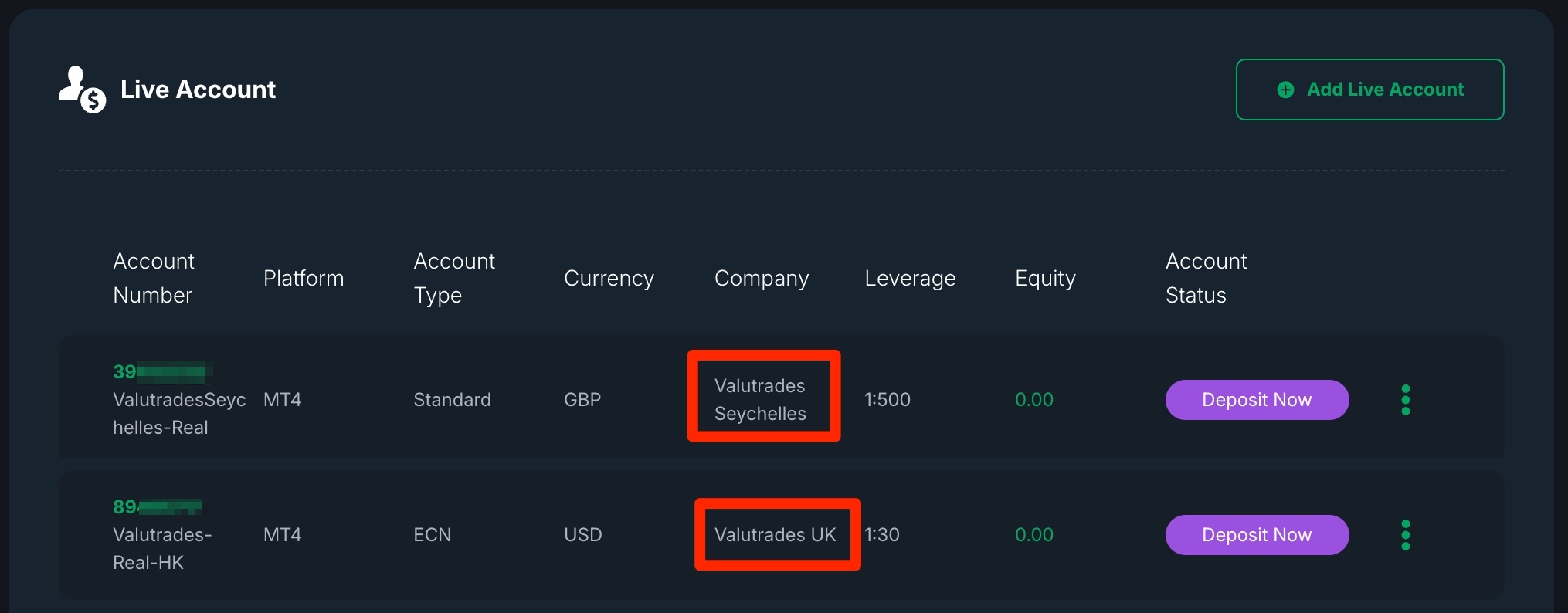
Task: Click the Platform column header
Action: (x=304, y=278)
